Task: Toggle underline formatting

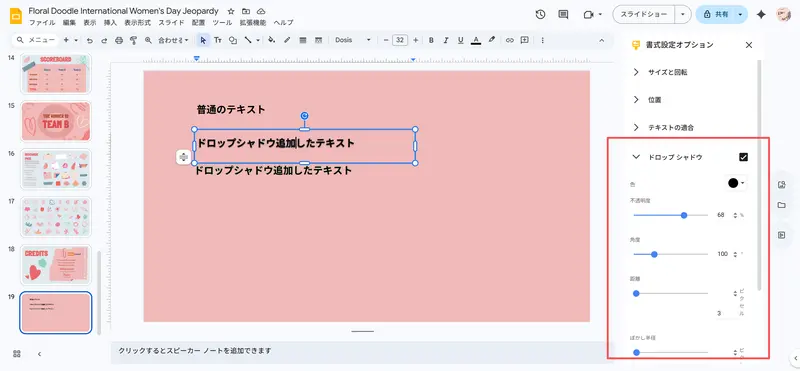Action: [x=461, y=40]
